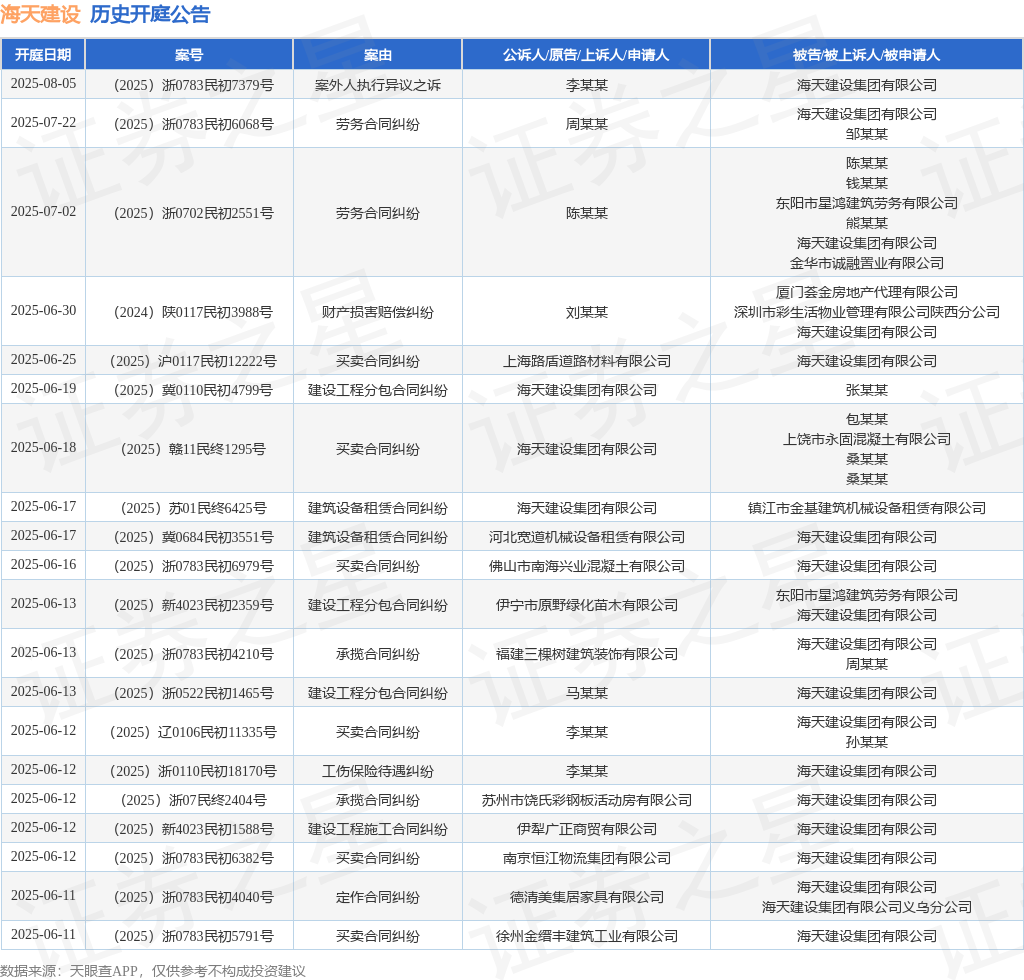1024x980 pixels.
Task: Click the date 2025-07-02
Action: point(43,212)
